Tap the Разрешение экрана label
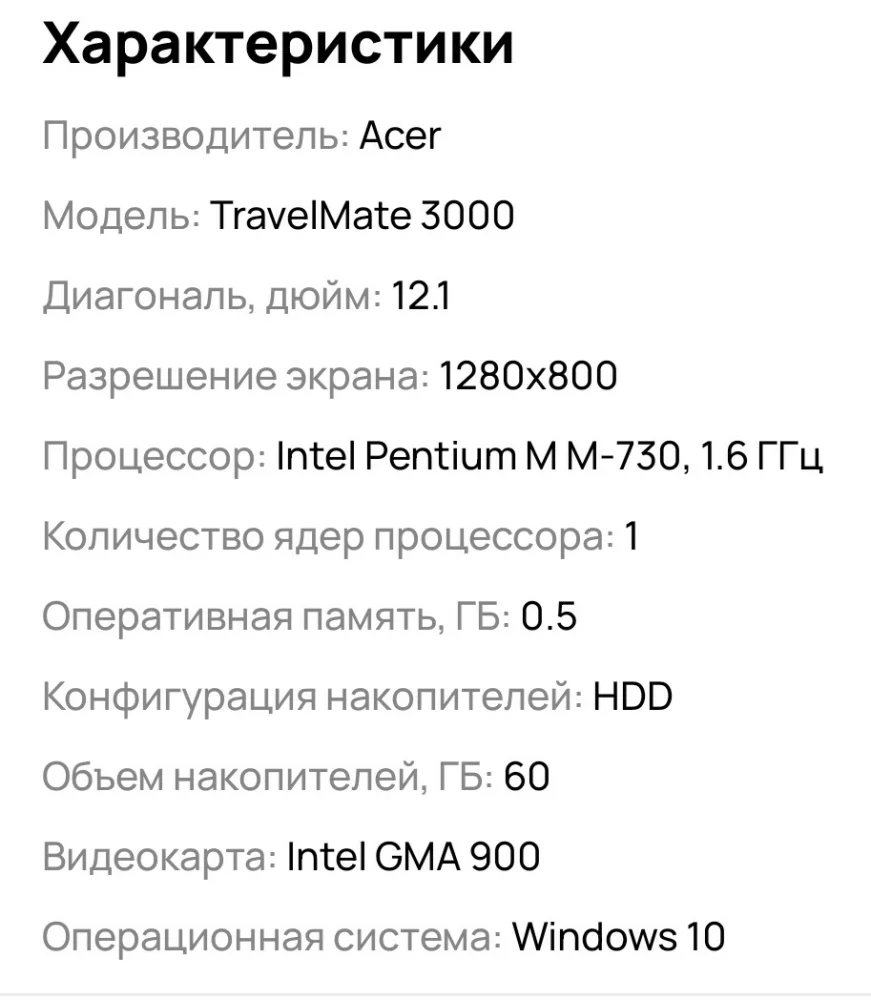 (x=235, y=376)
